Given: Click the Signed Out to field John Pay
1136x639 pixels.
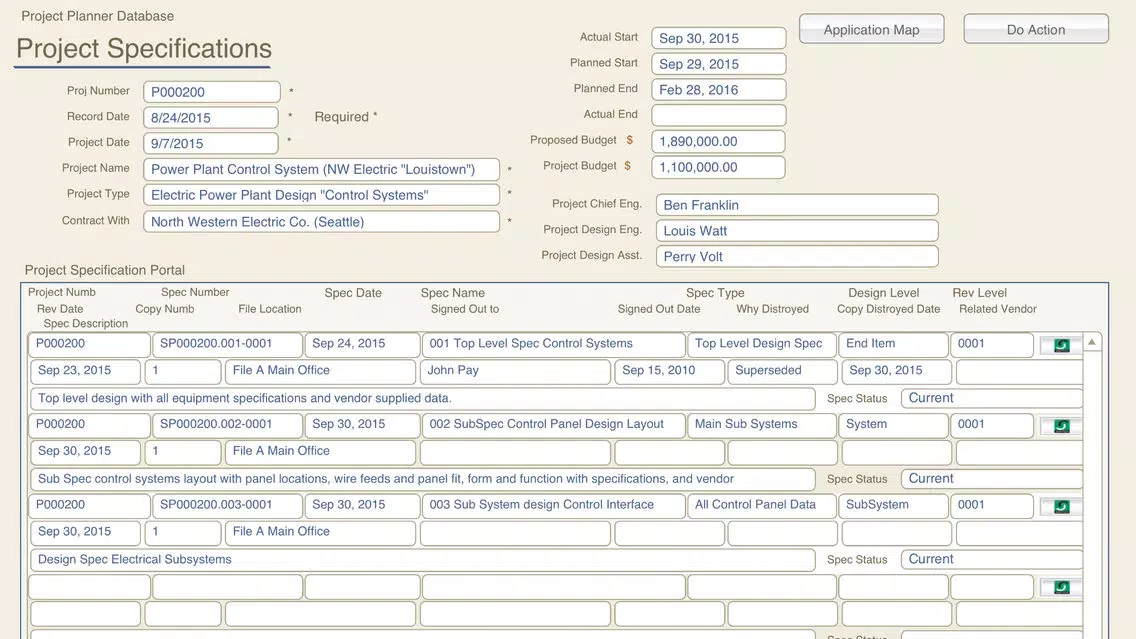Looking at the screenshot, I should pos(514,371).
